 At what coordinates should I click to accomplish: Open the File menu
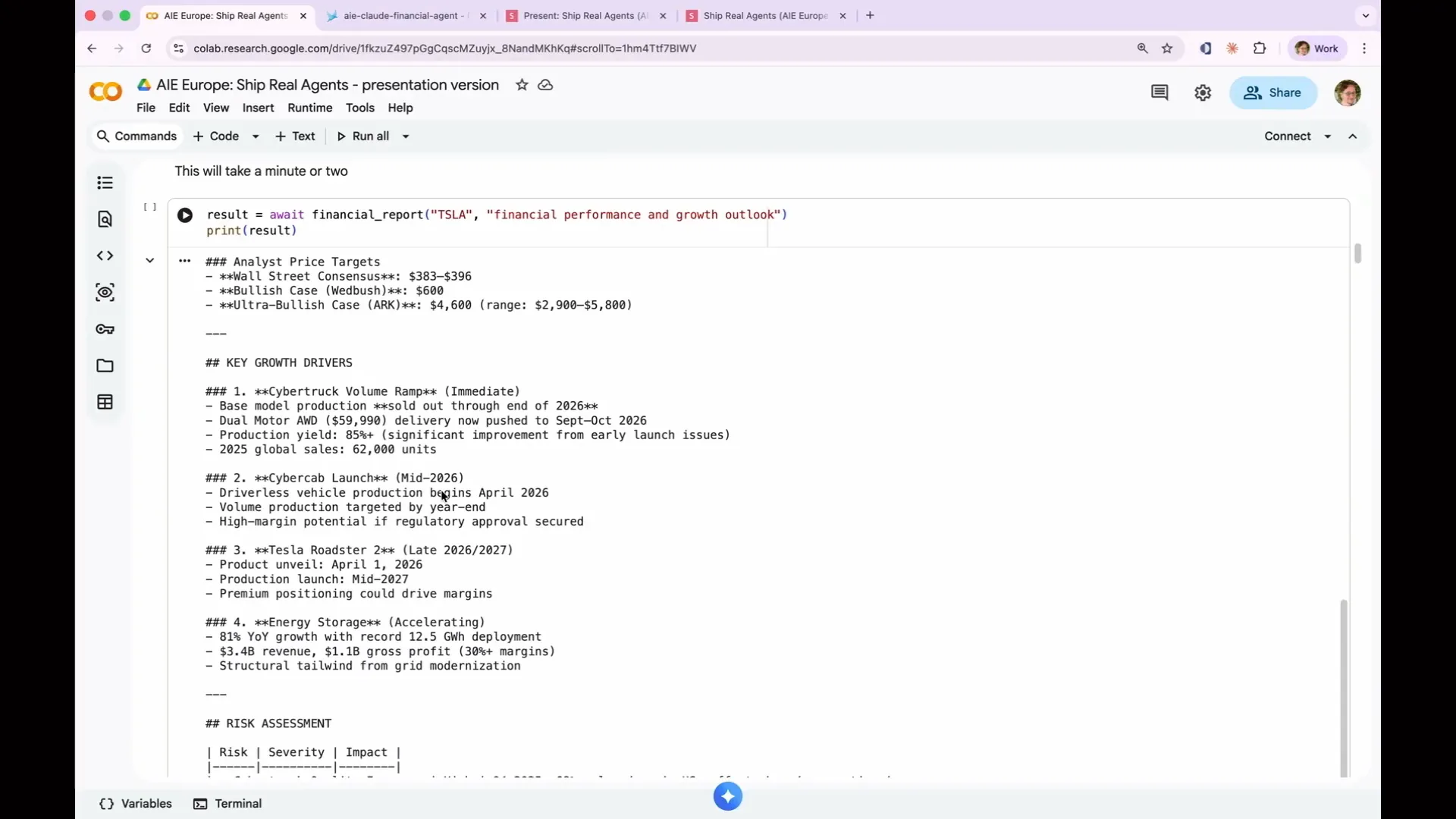tap(146, 108)
